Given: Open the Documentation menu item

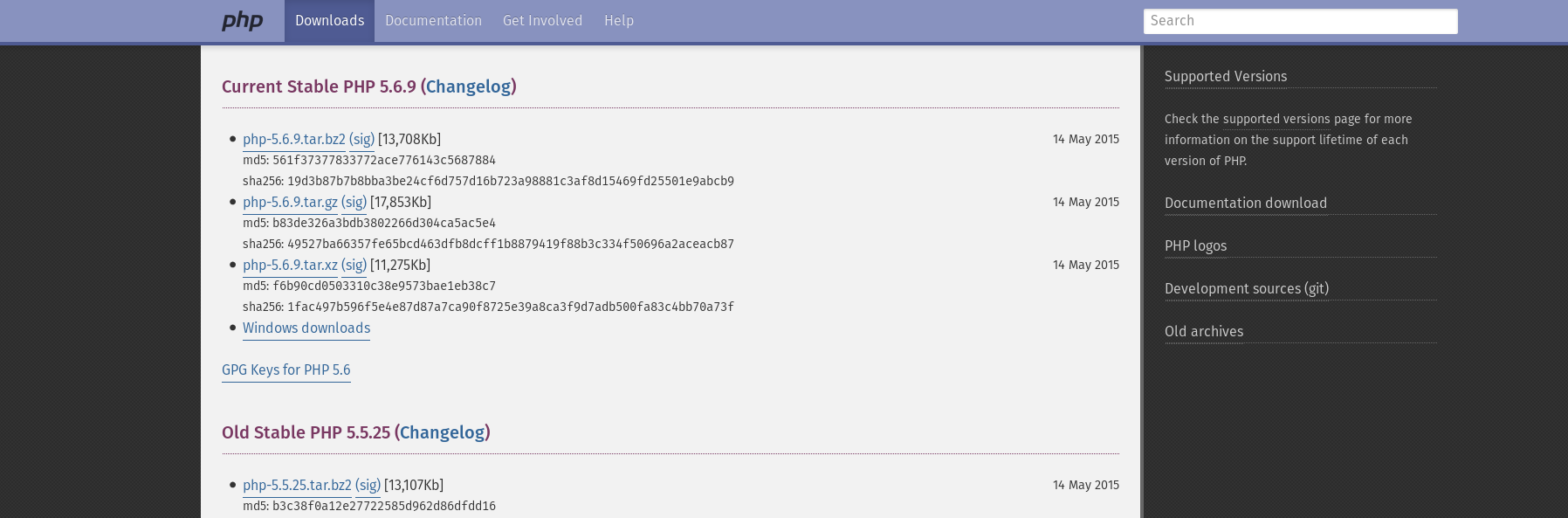Looking at the screenshot, I should pos(433,21).
